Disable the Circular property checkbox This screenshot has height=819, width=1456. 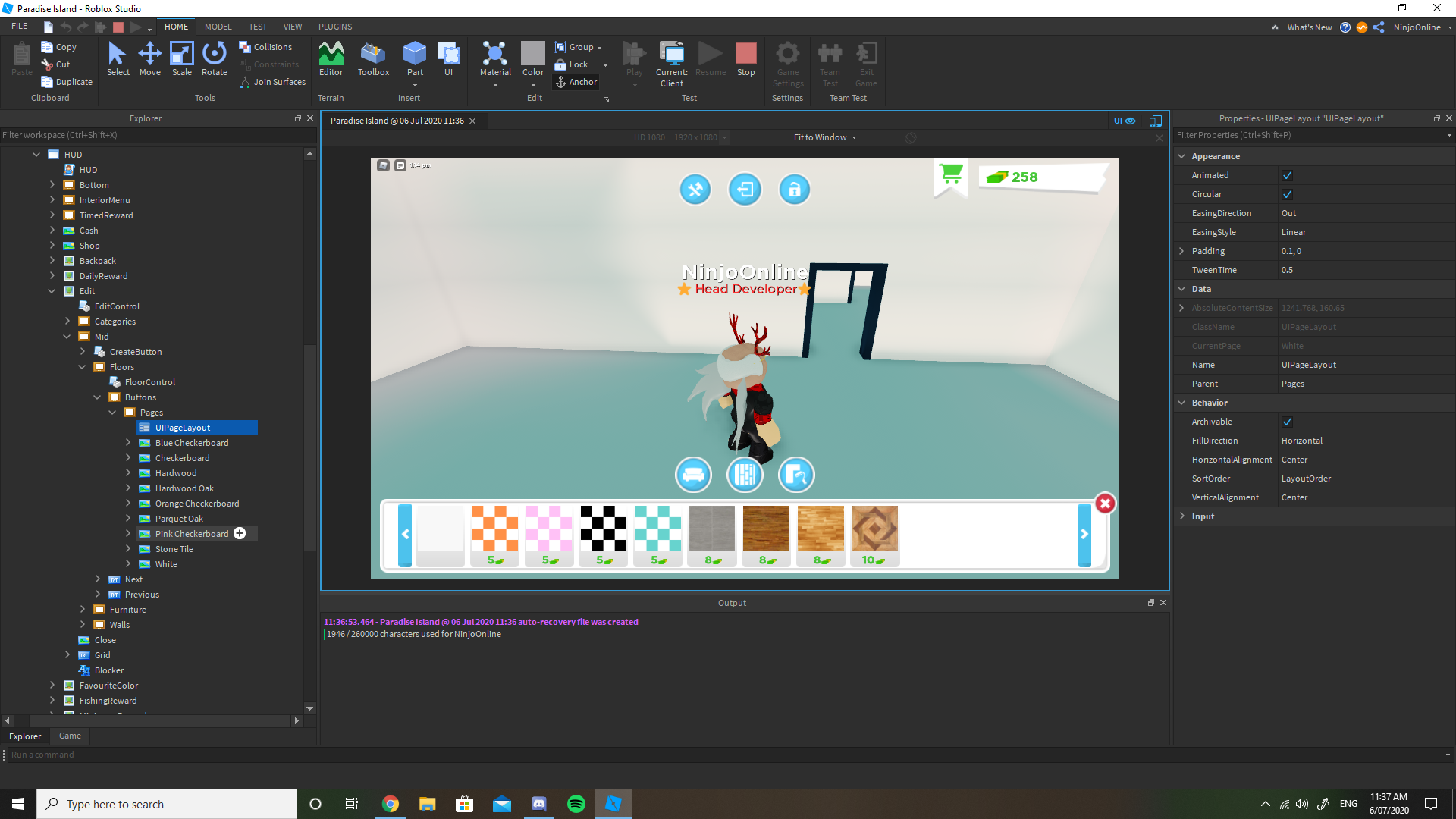1288,194
